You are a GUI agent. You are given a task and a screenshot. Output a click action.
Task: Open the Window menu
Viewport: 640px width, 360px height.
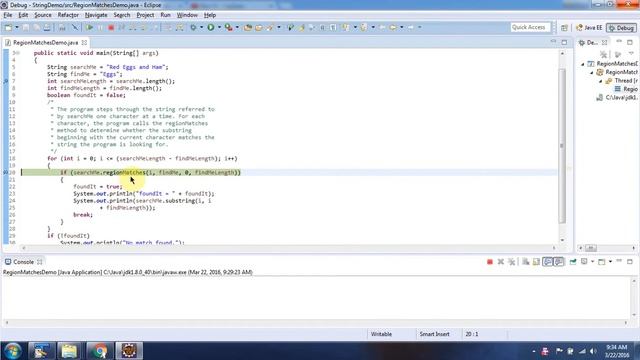(x=187, y=15)
